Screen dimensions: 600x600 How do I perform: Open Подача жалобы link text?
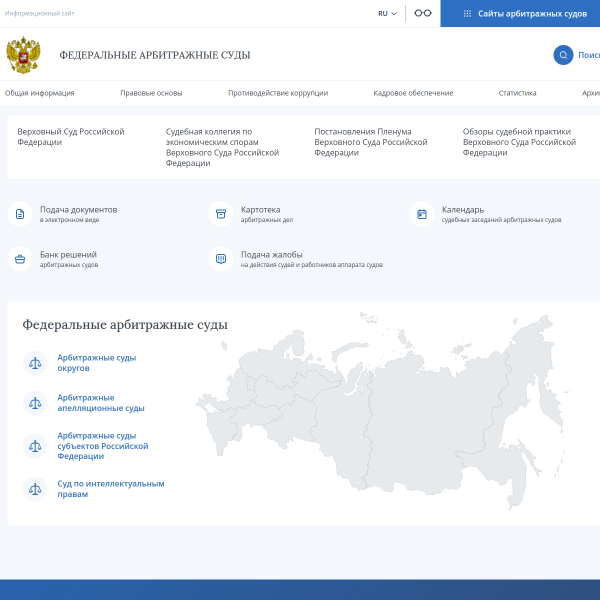311,259
